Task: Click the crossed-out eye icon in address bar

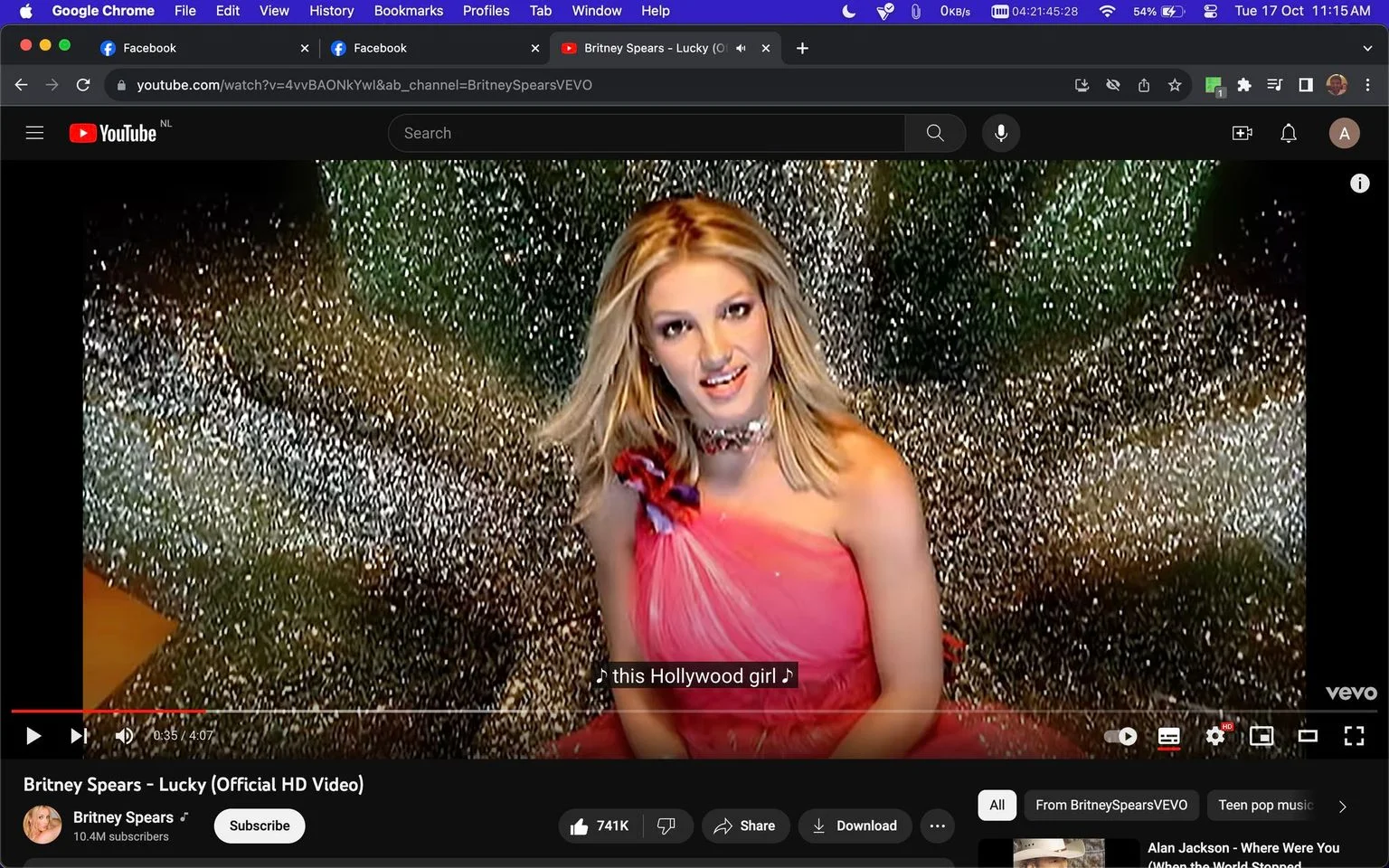Action: [x=1113, y=85]
